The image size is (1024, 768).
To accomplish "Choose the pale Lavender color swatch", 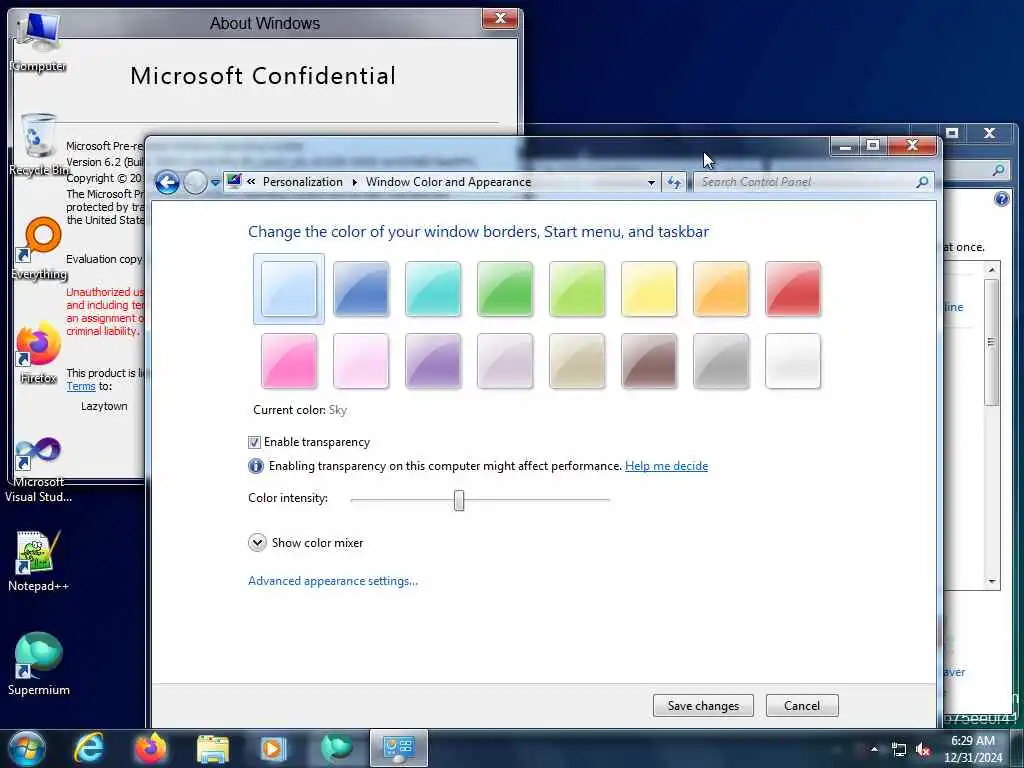I will pyautogui.click(x=505, y=361).
